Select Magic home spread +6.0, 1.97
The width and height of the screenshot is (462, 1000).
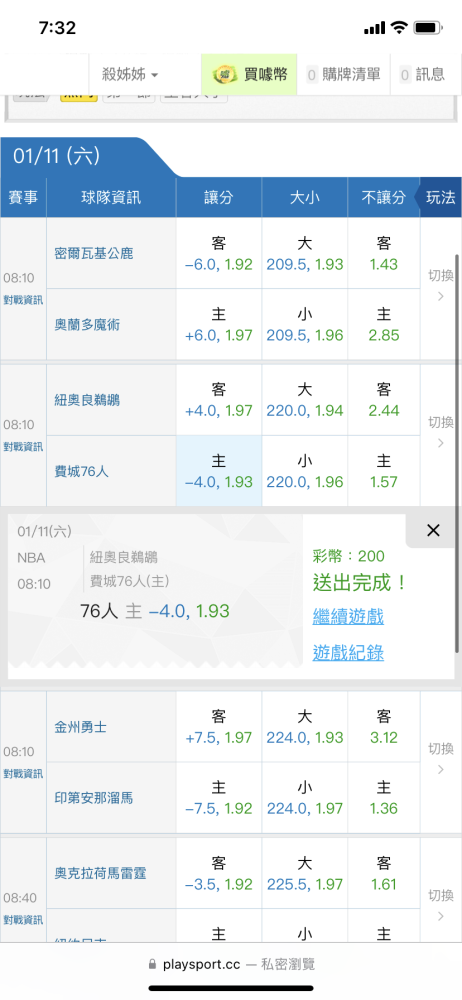(x=218, y=325)
